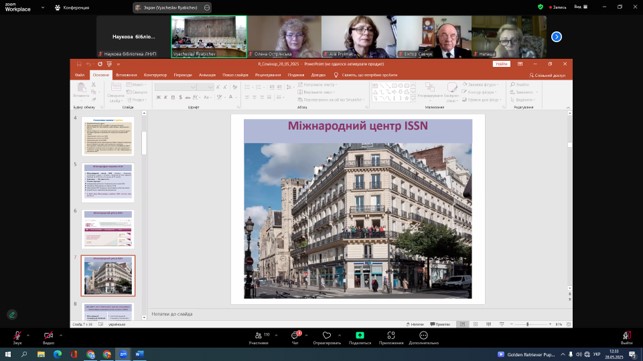
Task: Open Word icon in taskbar
Action: click(x=140, y=354)
